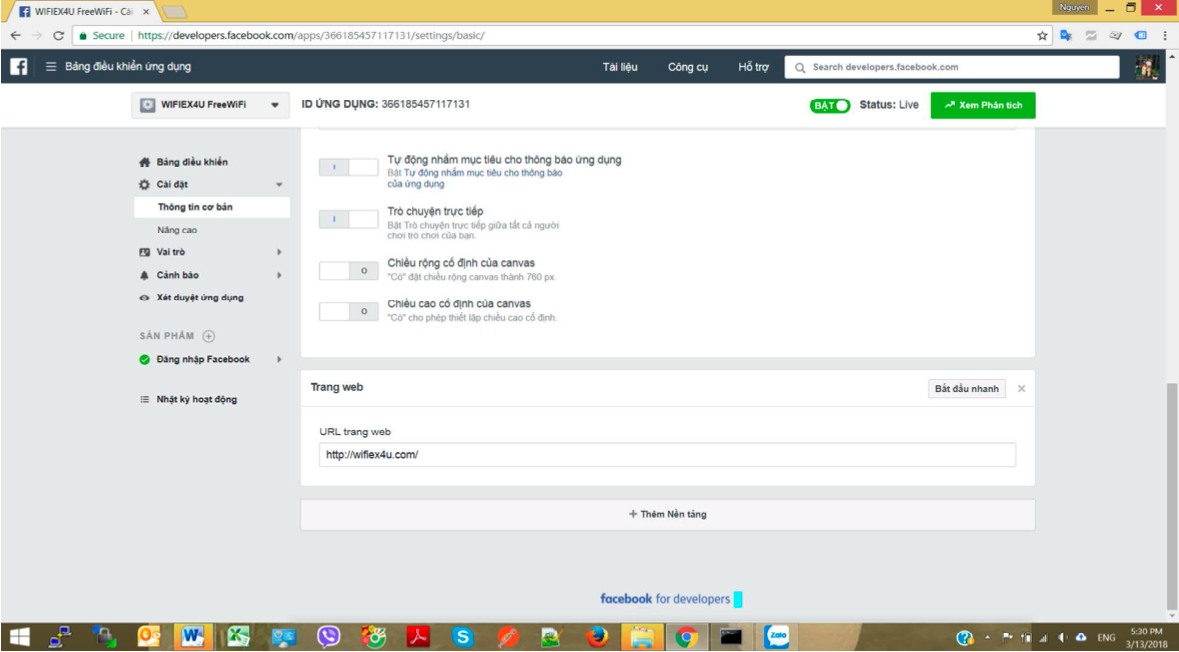Follow the Tự động nhắm mục tiêu blue link
1179x652 pixels.
(x=477, y=178)
